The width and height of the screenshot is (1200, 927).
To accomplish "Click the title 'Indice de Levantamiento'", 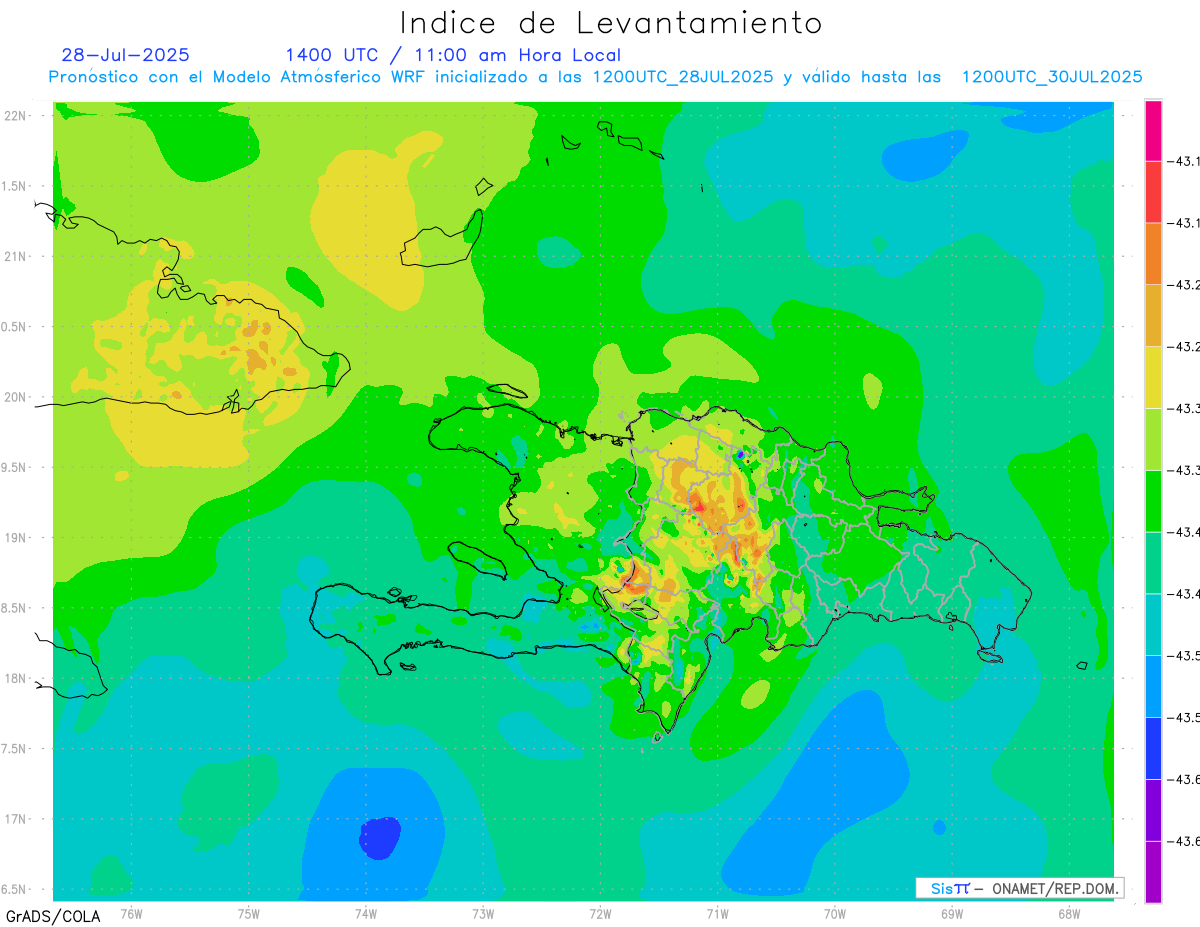I will point(611,22).
